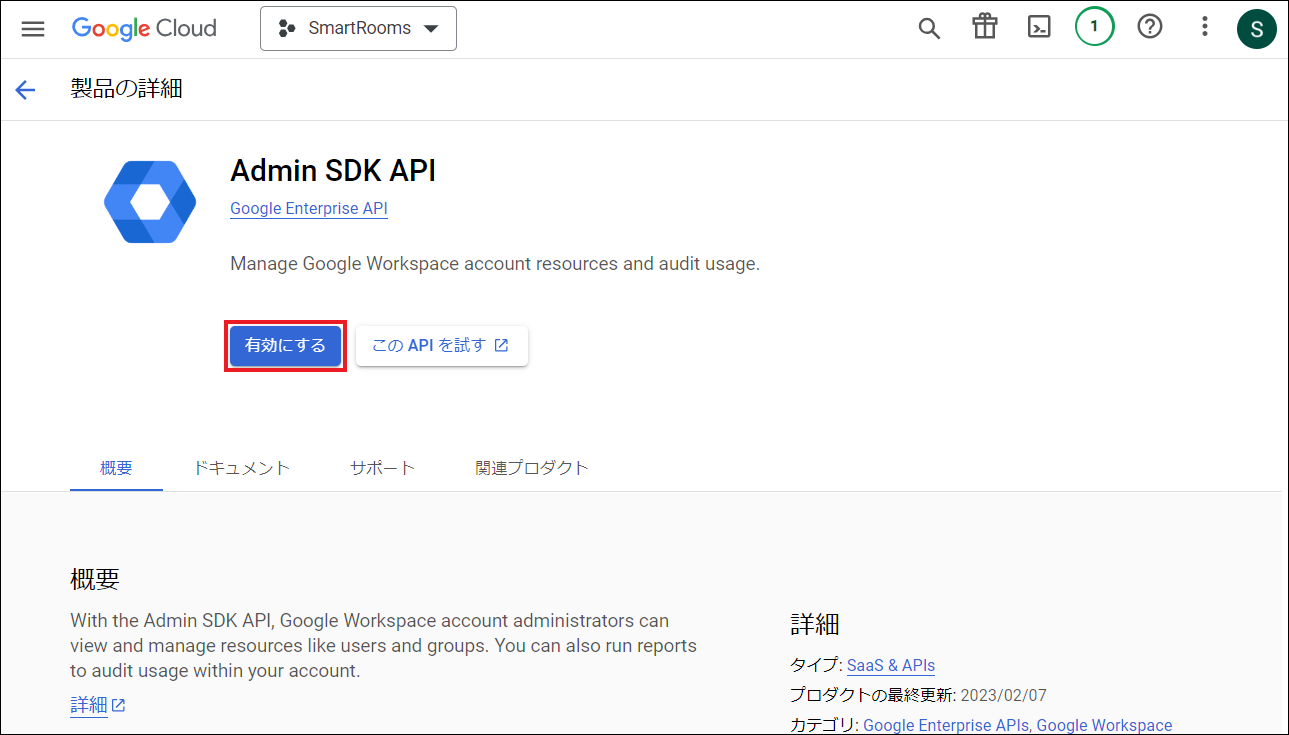This screenshot has width=1289, height=735.
Task: Open the three-dot settings menu
Action: tap(1205, 28)
